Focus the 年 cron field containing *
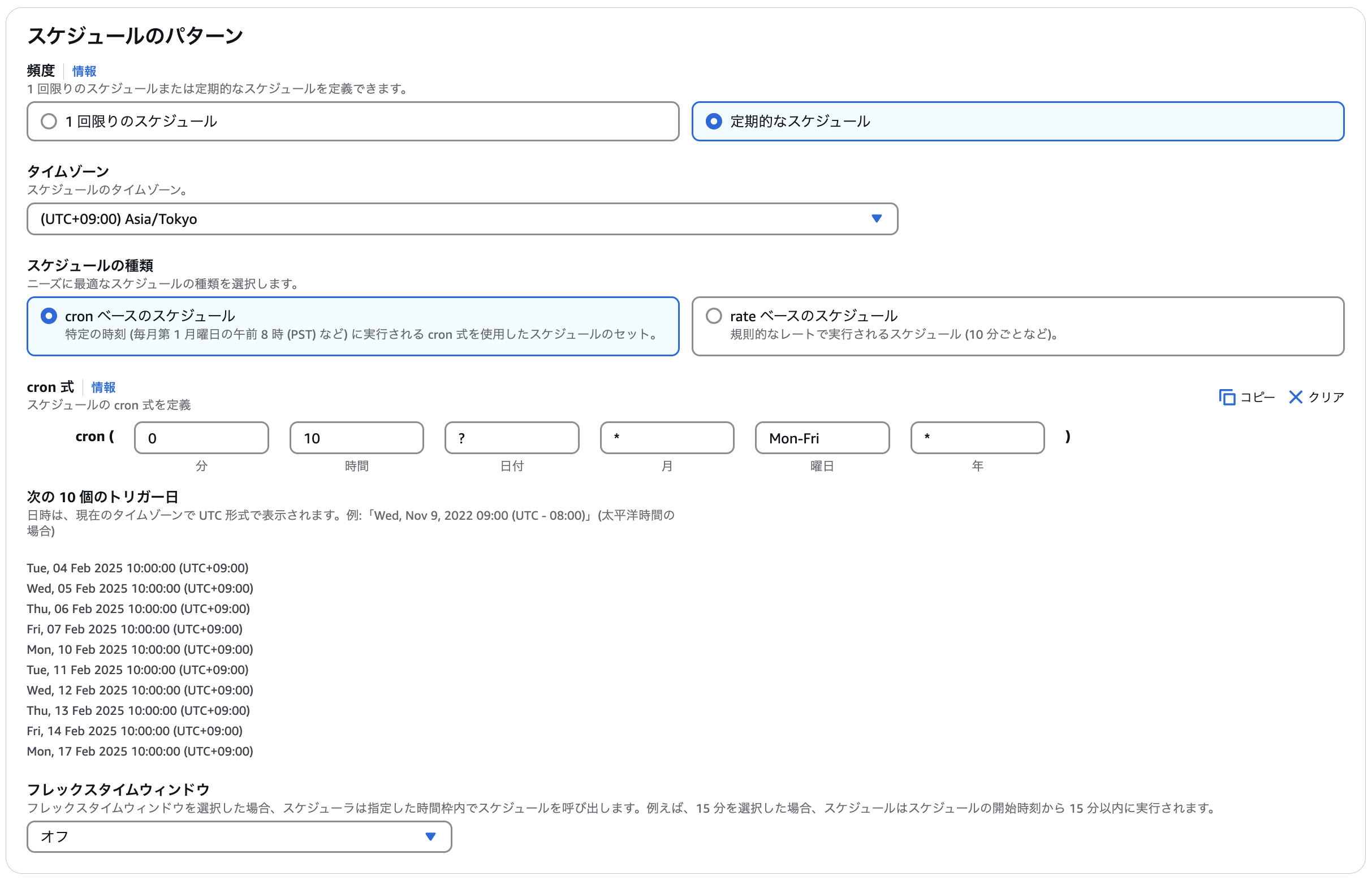 pos(978,438)
